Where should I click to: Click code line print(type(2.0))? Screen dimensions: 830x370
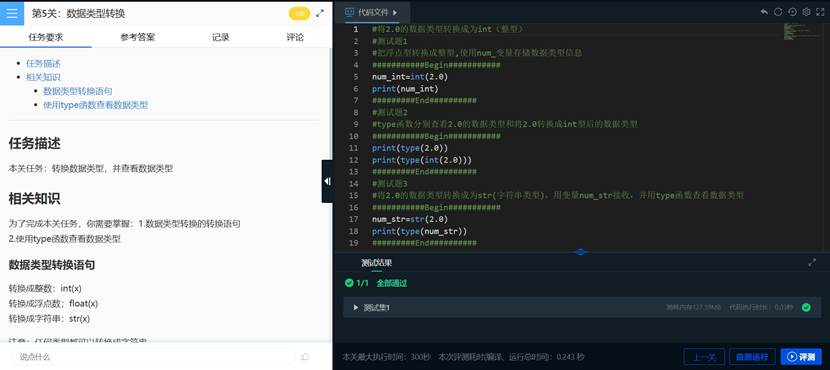coord(410,148)
